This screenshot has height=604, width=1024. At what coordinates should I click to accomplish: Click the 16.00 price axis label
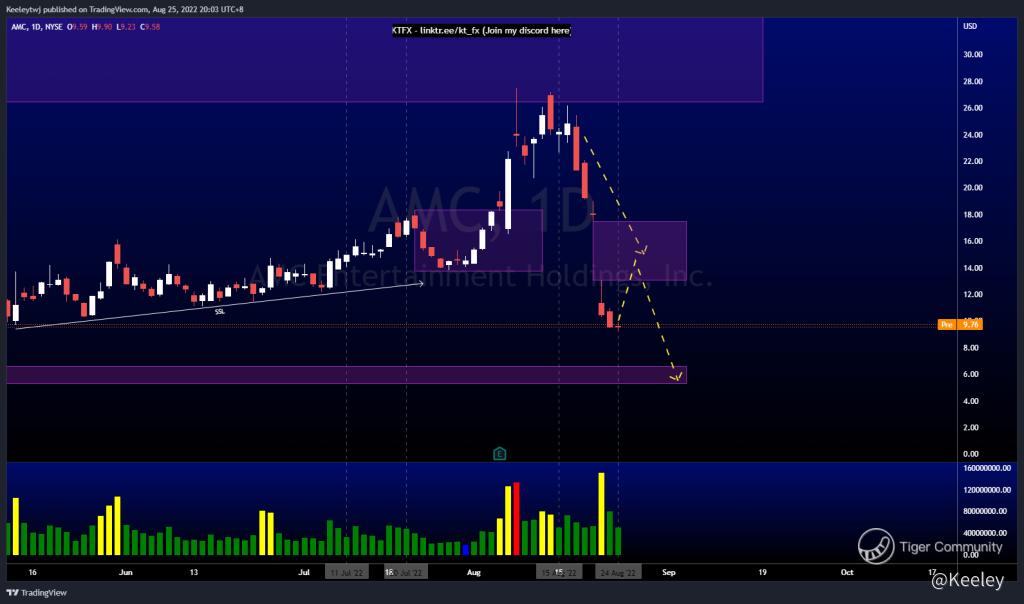[x=972, y=241]
